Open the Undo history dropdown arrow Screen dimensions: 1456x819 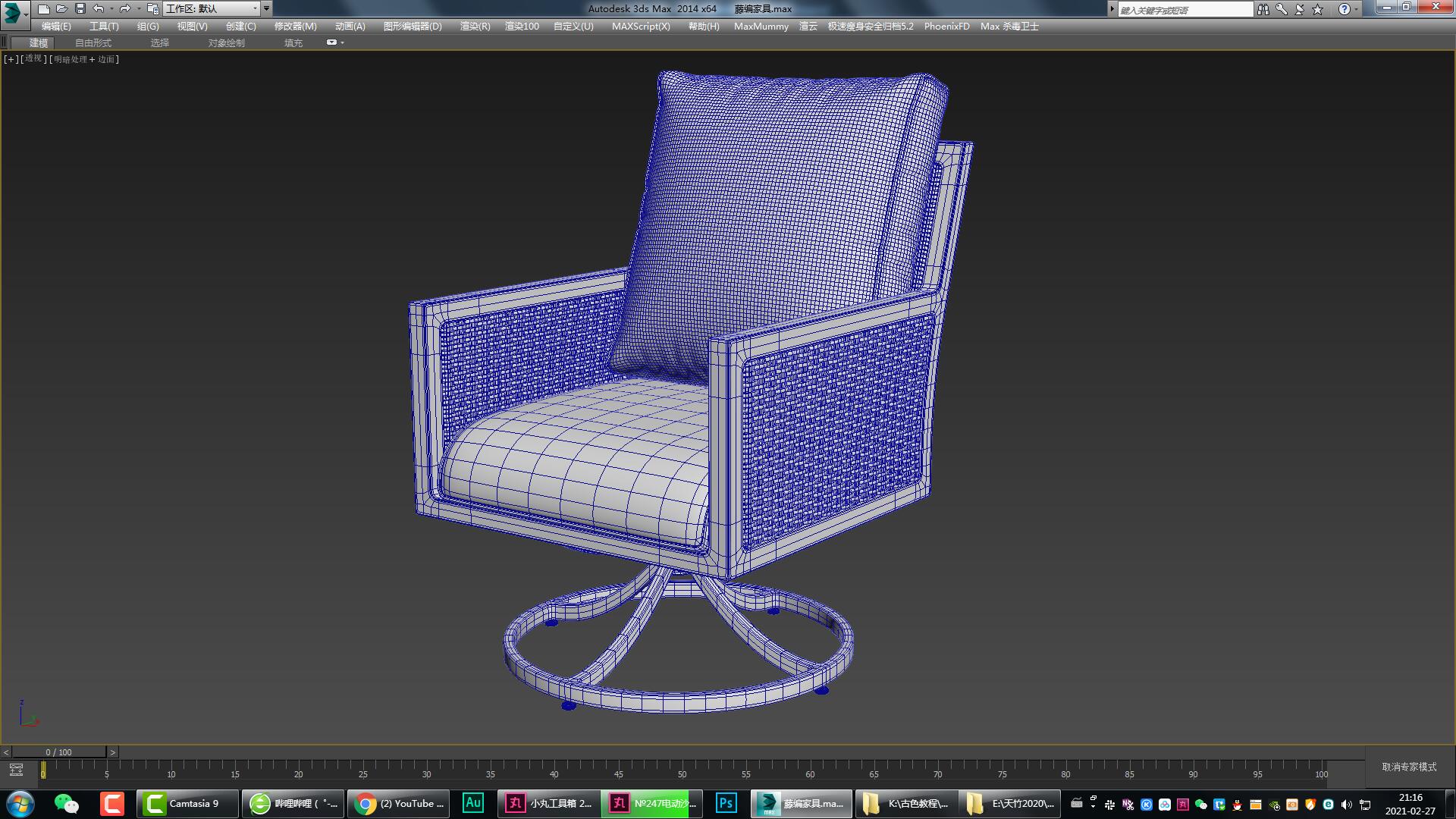click(111, 9)
